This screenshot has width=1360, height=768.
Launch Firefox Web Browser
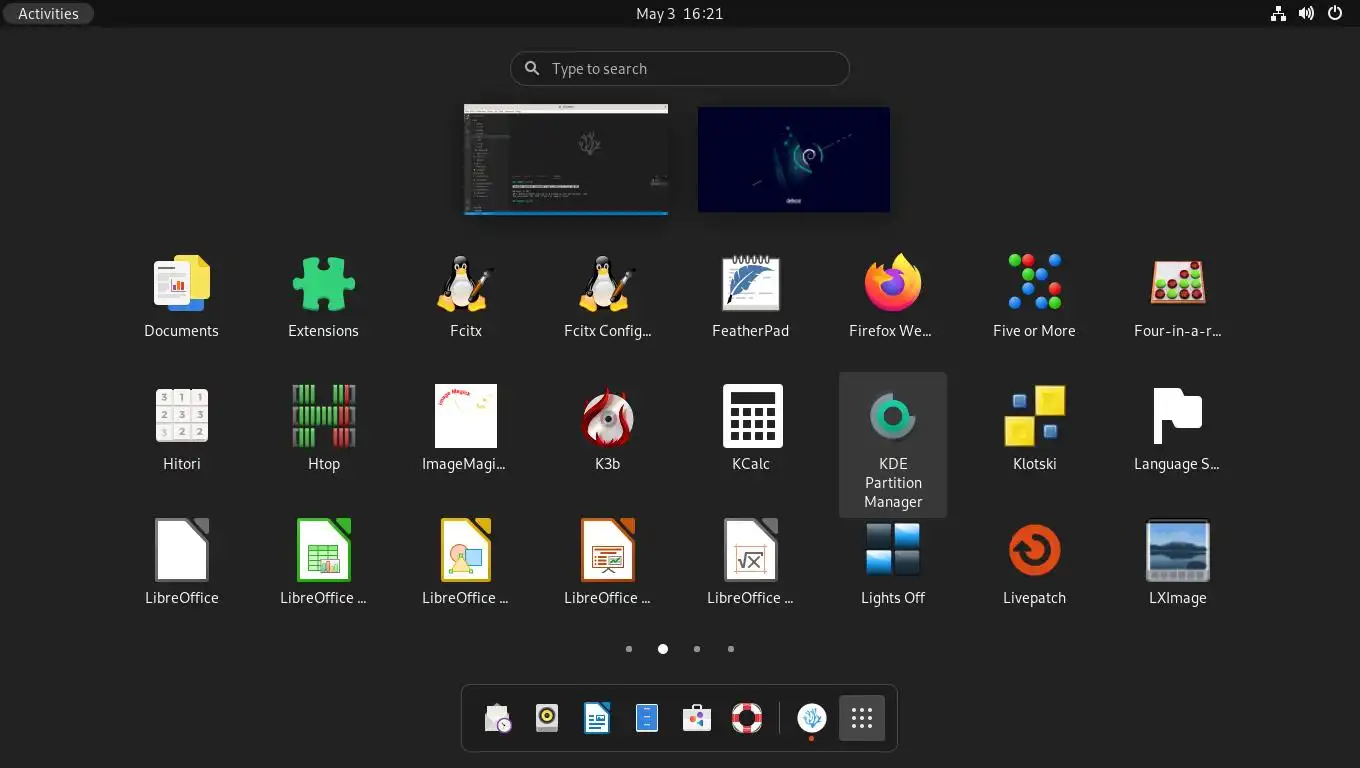coord(892,295)
